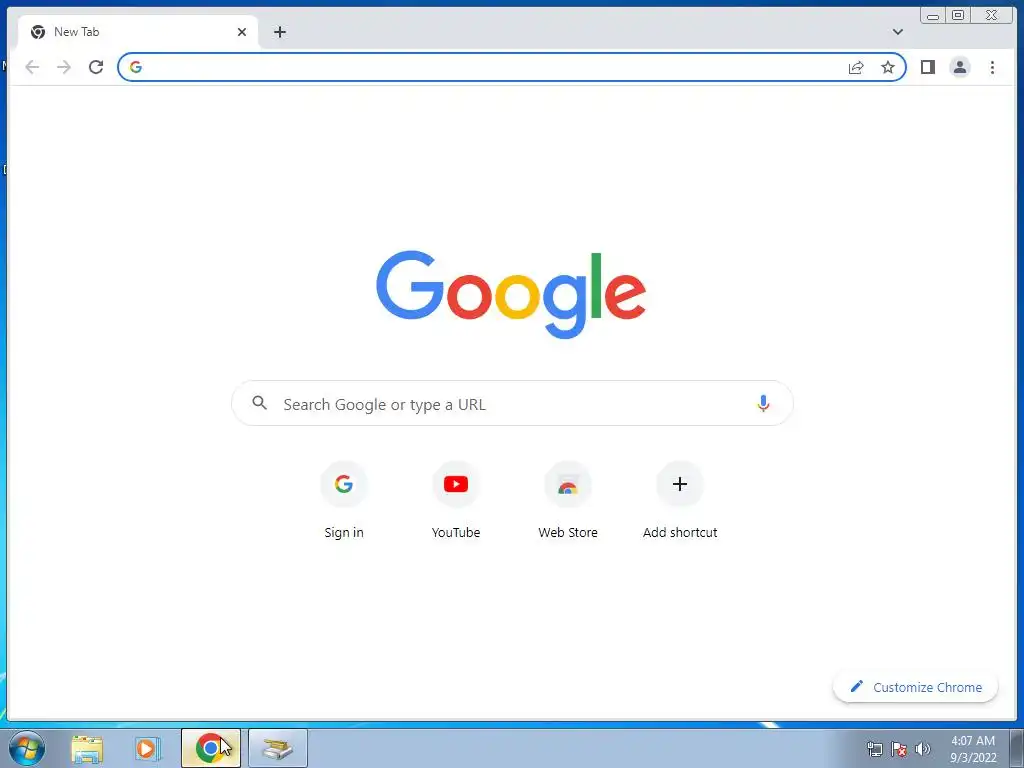Screen dimensions: 1024x768
Task: Maximize the Chrome window
Action: coord(957,16)
